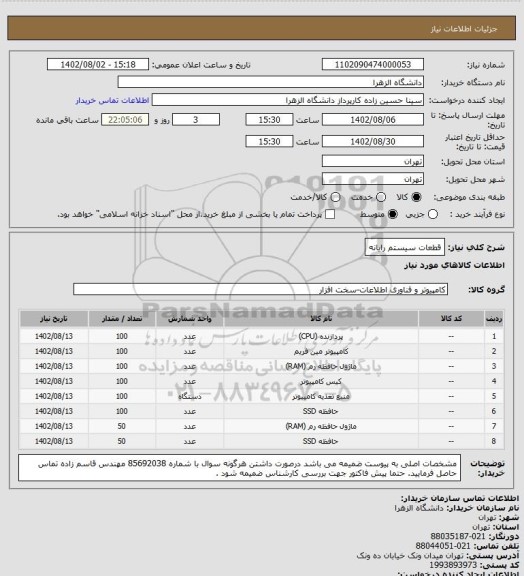The width and height of the screenshot is (524, 576).
Task: Click the price validity date 1402/08/30
Action: pos(373,141)
